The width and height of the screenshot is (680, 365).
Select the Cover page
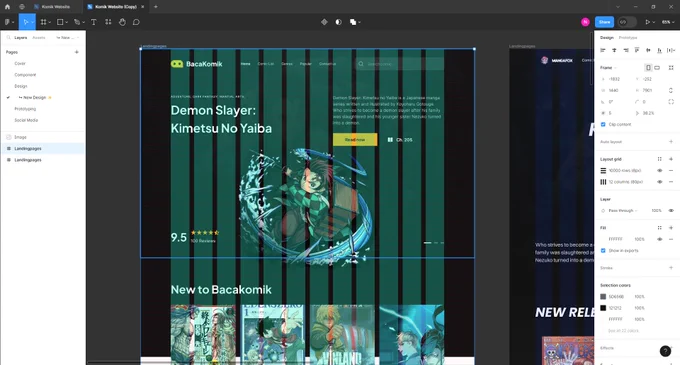[20, 63]
